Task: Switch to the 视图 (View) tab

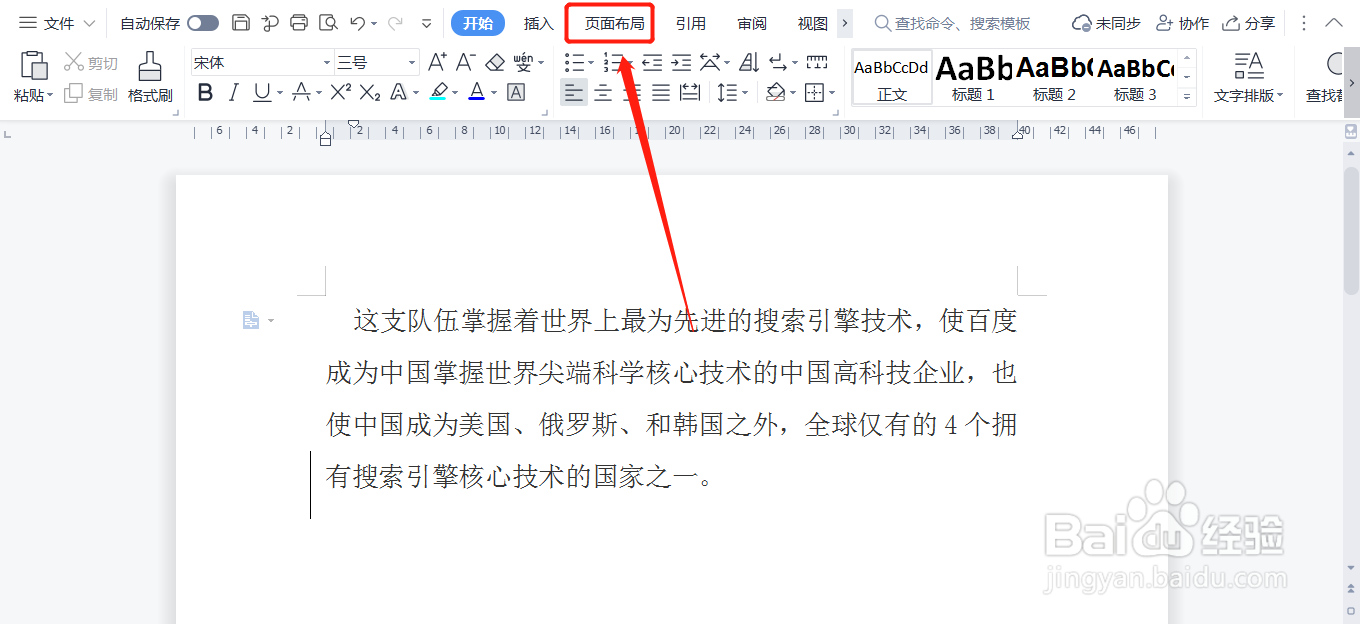Action: click(x=813, y=23)
